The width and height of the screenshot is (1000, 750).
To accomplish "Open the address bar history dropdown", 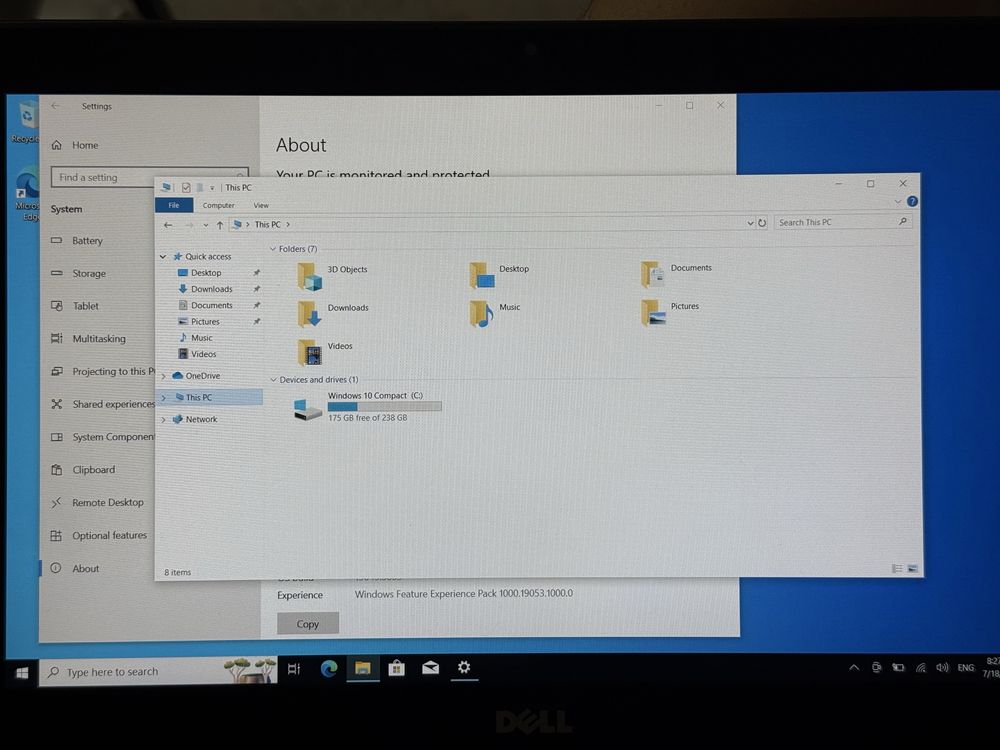I will (750, 223).
